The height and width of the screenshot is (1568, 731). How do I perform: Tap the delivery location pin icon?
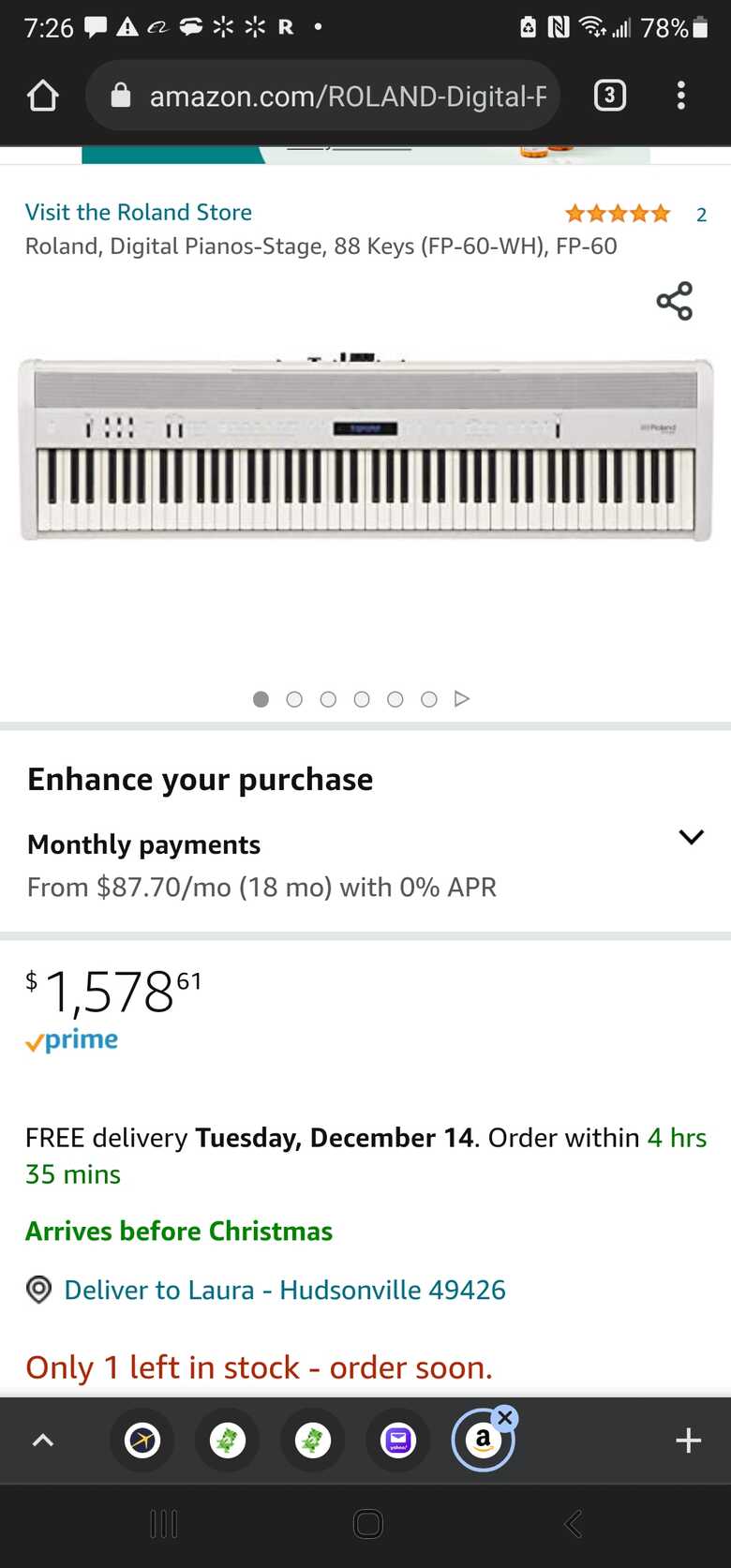click(38, 1290)
